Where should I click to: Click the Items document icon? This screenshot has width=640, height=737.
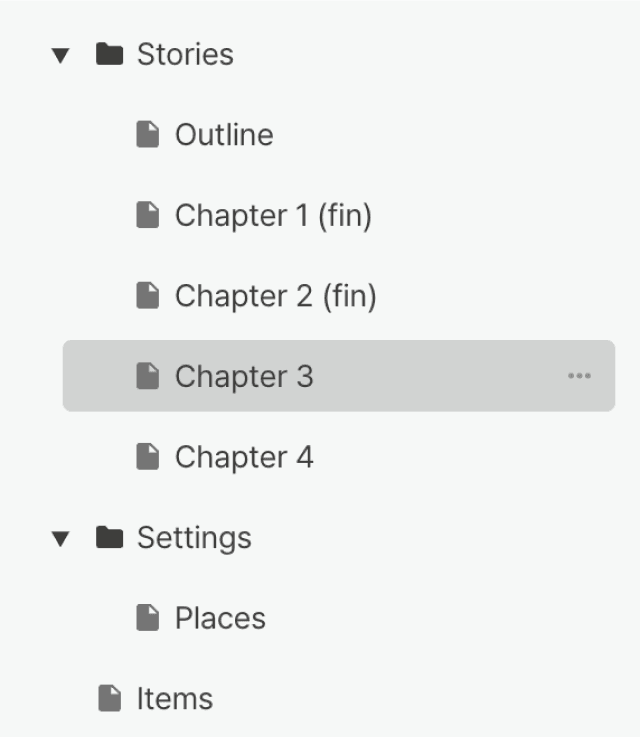(x=110, y=698)
